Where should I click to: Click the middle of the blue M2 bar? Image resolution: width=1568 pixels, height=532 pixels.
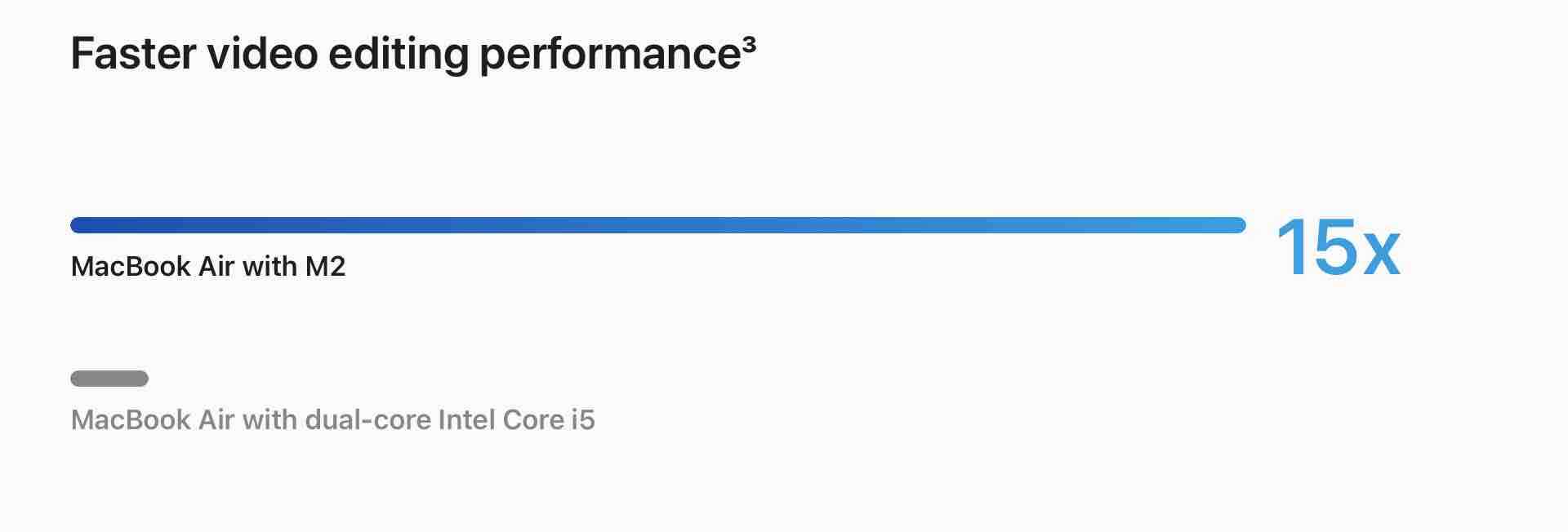point(657,225)
